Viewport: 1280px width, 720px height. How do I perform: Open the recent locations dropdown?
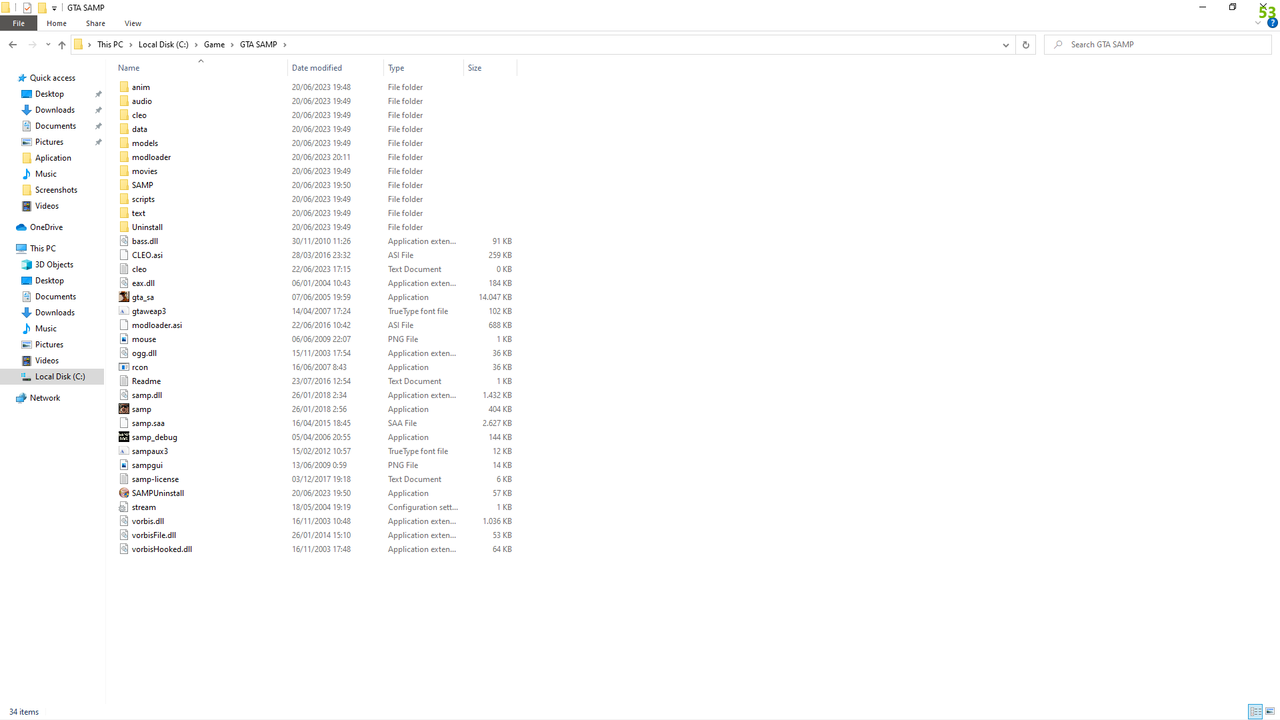coord(48,45)
